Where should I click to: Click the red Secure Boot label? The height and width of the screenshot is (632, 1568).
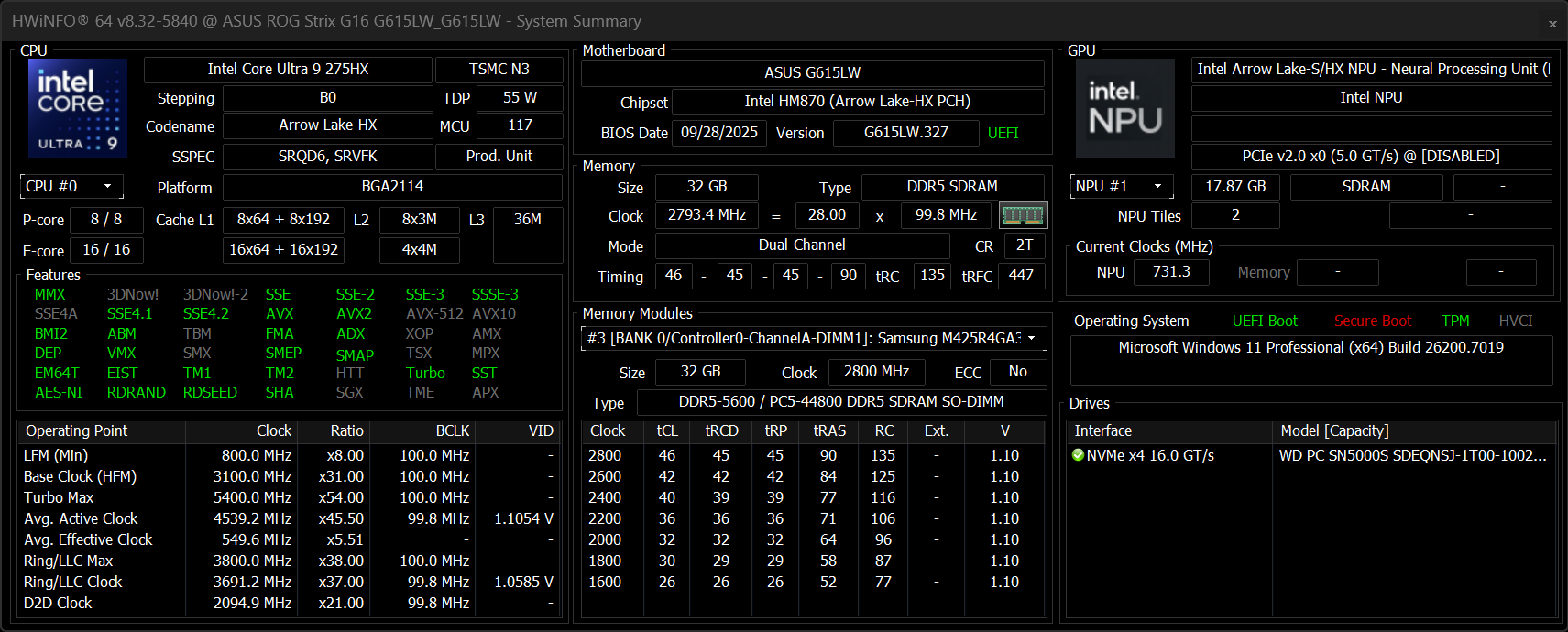click(x=1373, y=321)
